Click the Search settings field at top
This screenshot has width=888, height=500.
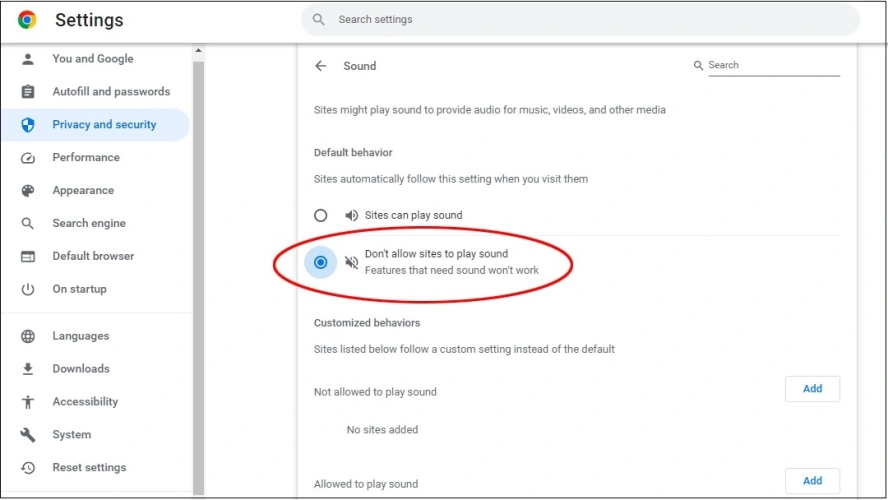[580, 20]
